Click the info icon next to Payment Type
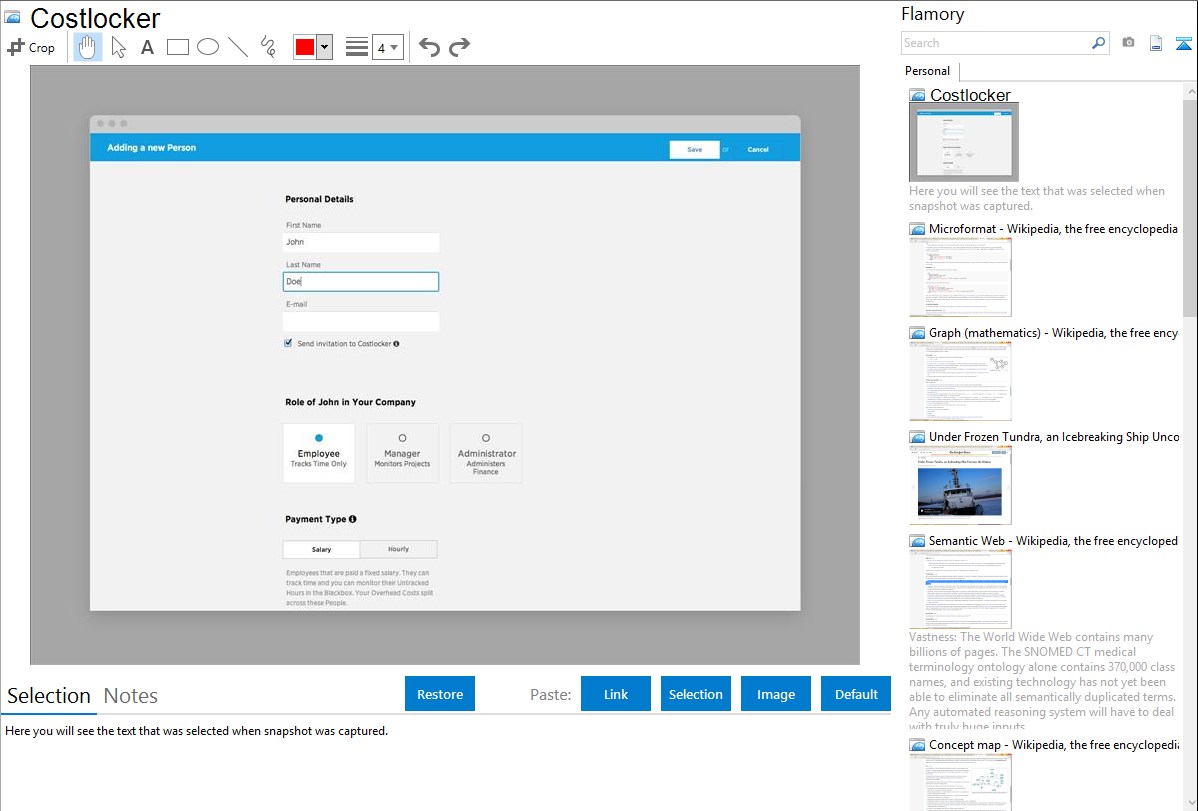The height and width of the screenshot is (811, 1198). pos(353,519)
